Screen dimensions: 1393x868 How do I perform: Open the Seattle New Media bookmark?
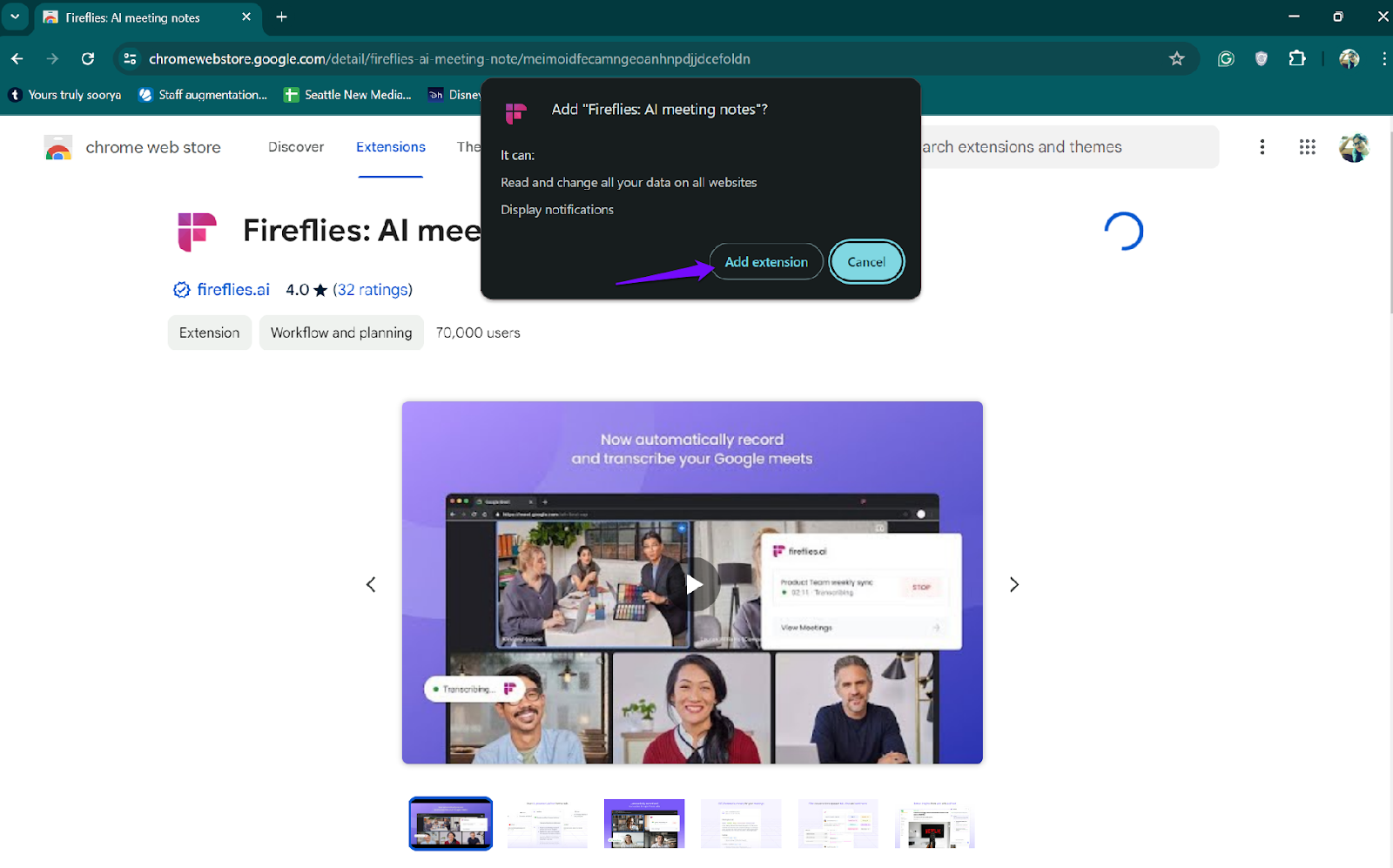[347, 95]
